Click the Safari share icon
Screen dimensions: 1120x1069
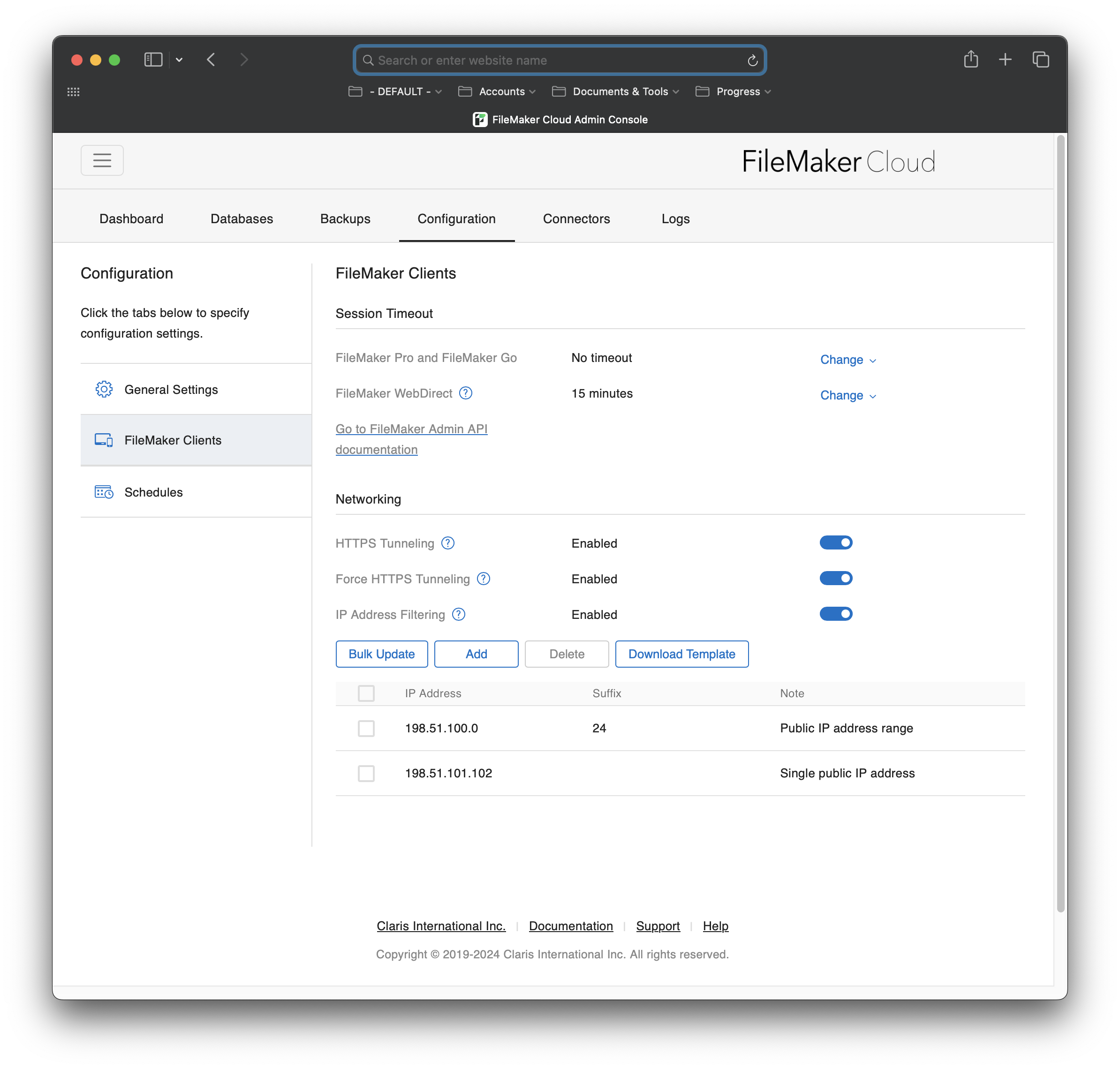click(971, 59)
